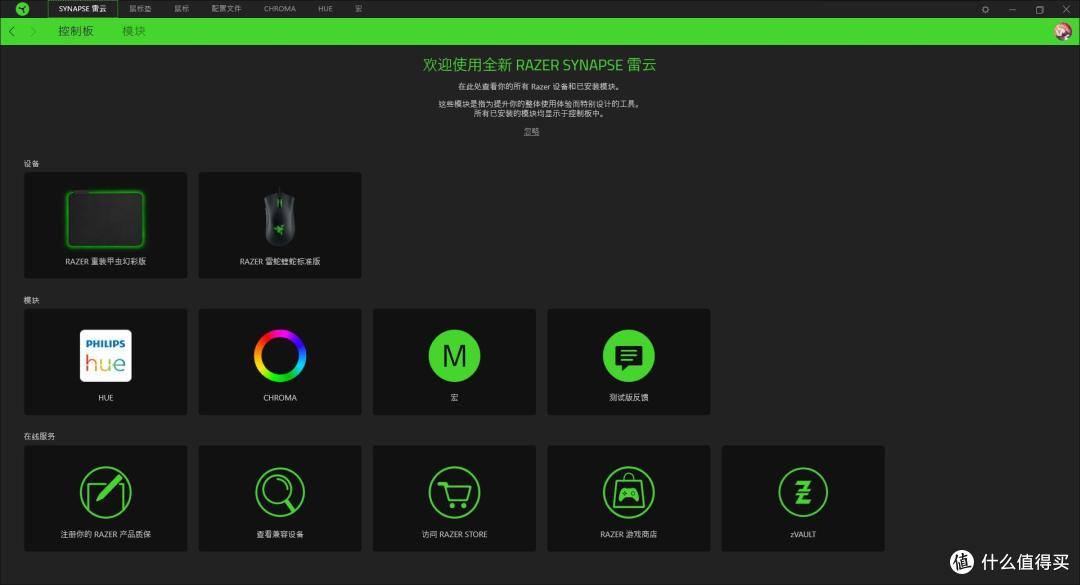Click the 测试版反馈 label
Screen dimensions: 1080x585
(628, 398)
